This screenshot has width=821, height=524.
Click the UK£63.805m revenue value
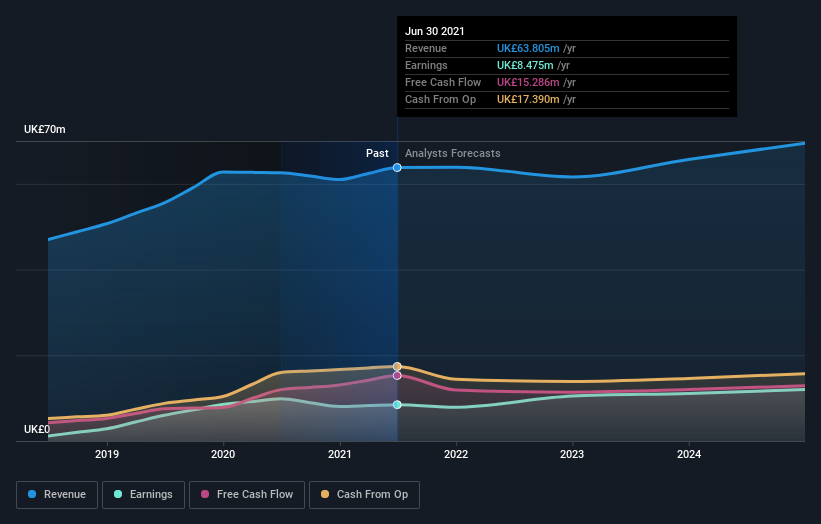click(528, 48)
